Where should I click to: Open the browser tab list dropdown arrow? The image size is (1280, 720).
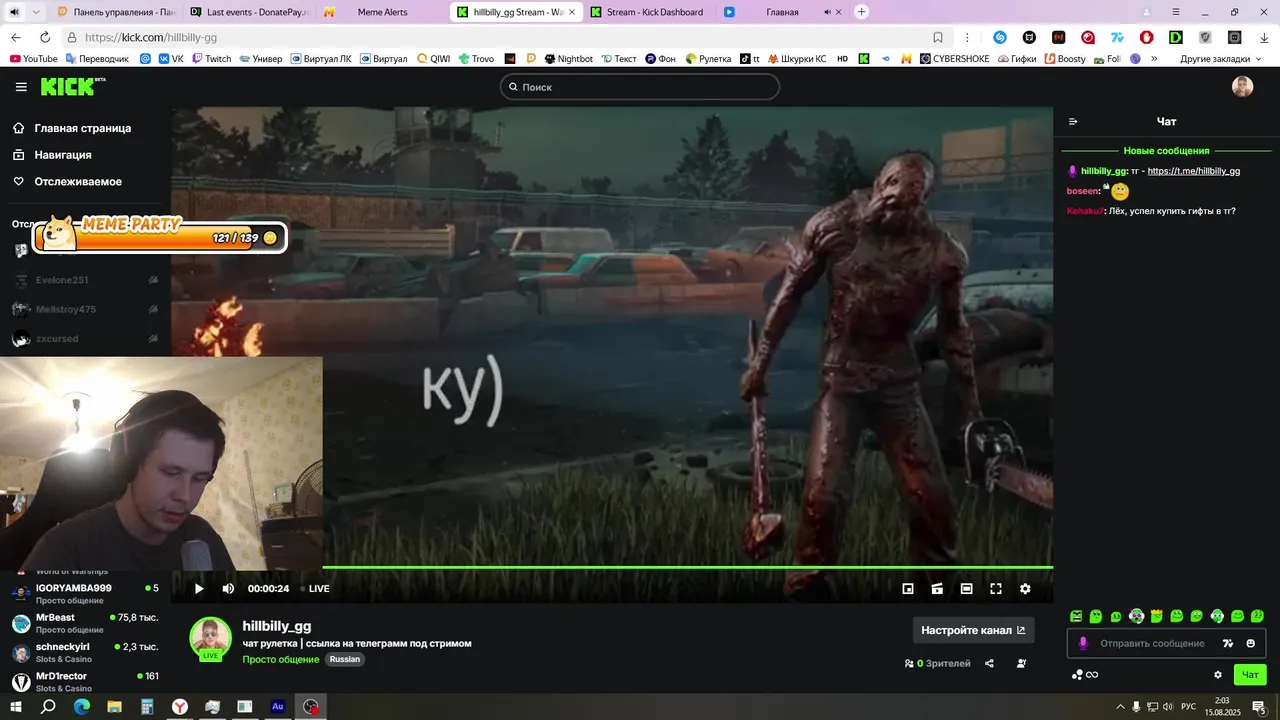click(x=36, y=12)
